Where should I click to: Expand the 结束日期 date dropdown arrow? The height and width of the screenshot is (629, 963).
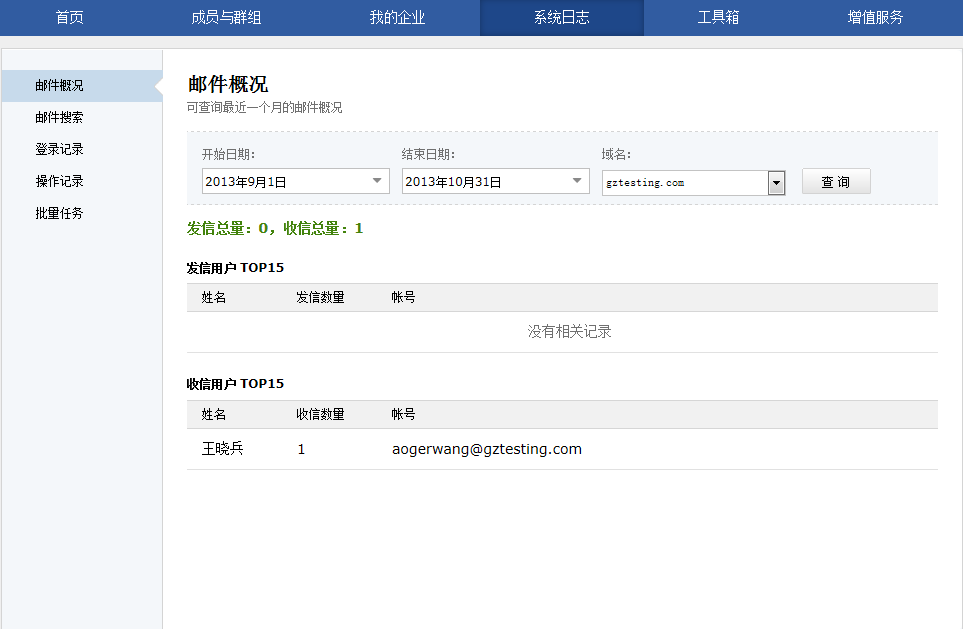577,181
